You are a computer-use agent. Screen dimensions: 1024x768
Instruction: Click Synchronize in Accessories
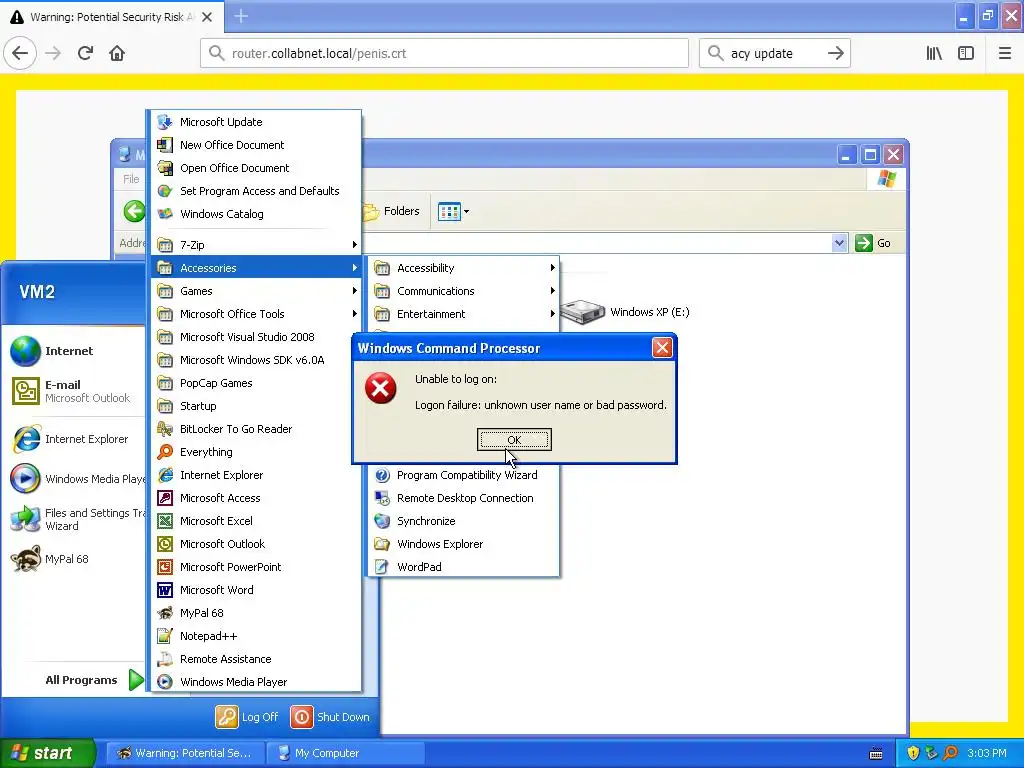(464, 520)
